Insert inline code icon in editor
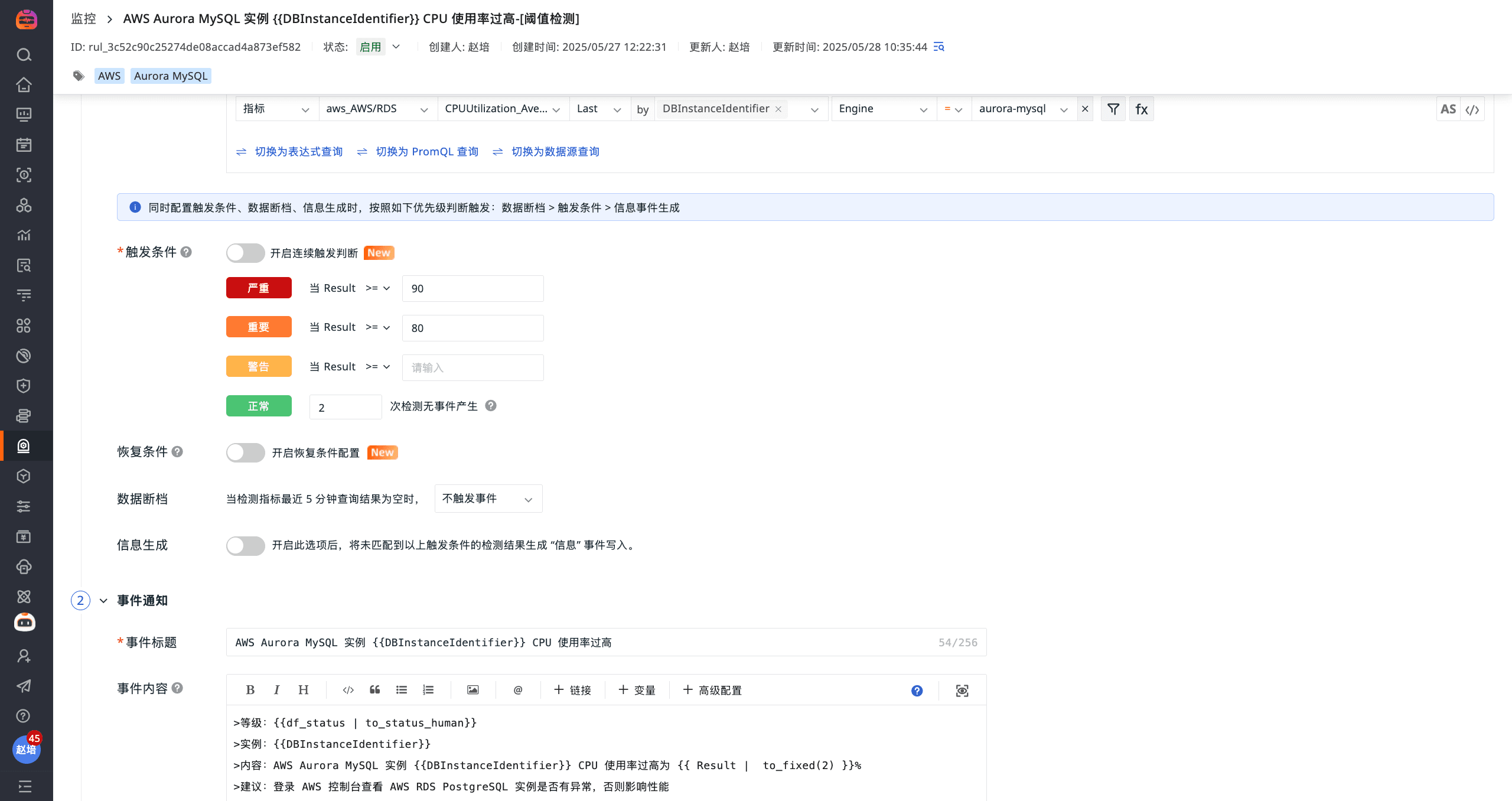Viewport: 1512px width, 801px height. click(348, 690)
